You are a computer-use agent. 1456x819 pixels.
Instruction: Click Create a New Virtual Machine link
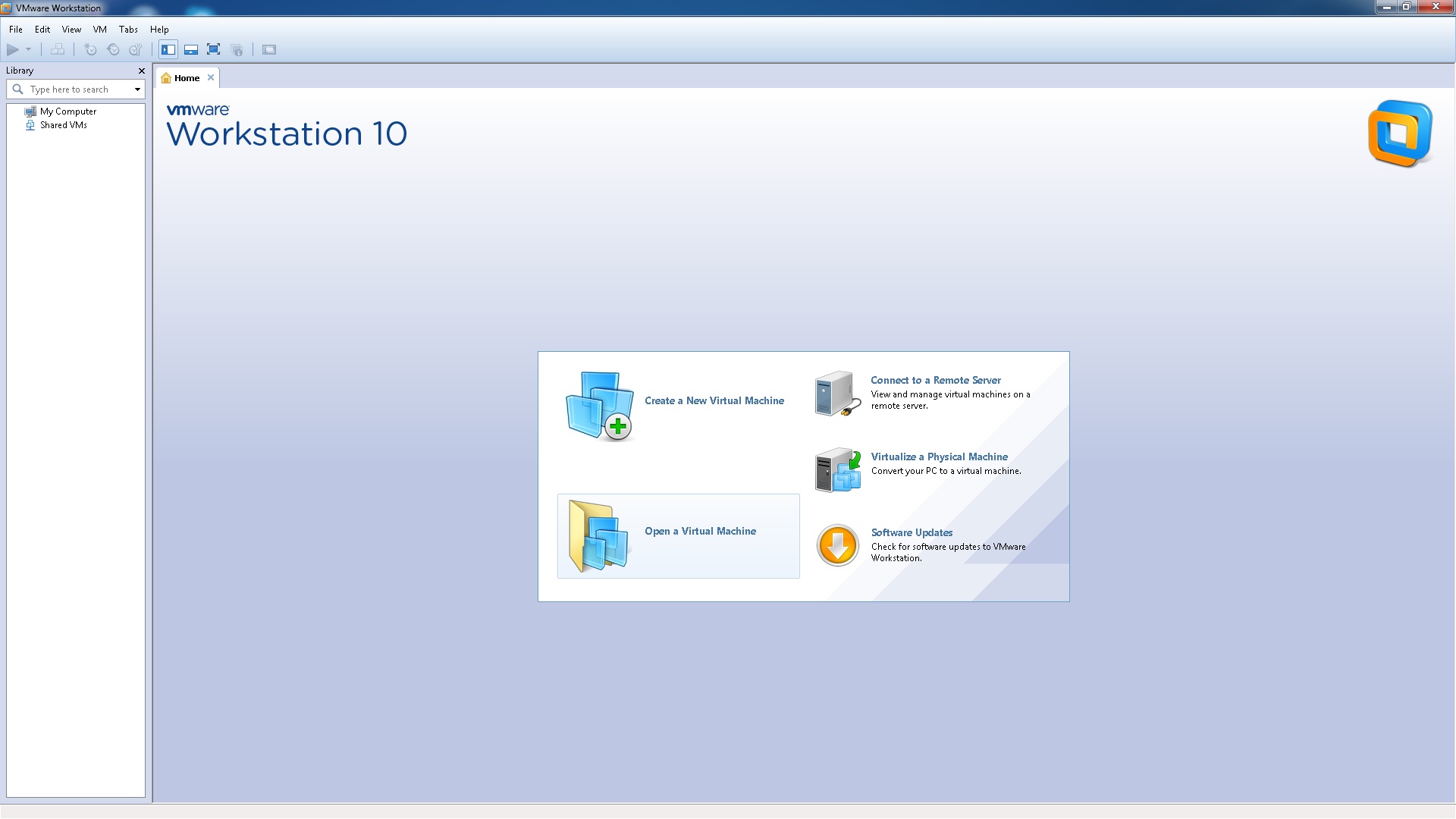tap(714, 400)
